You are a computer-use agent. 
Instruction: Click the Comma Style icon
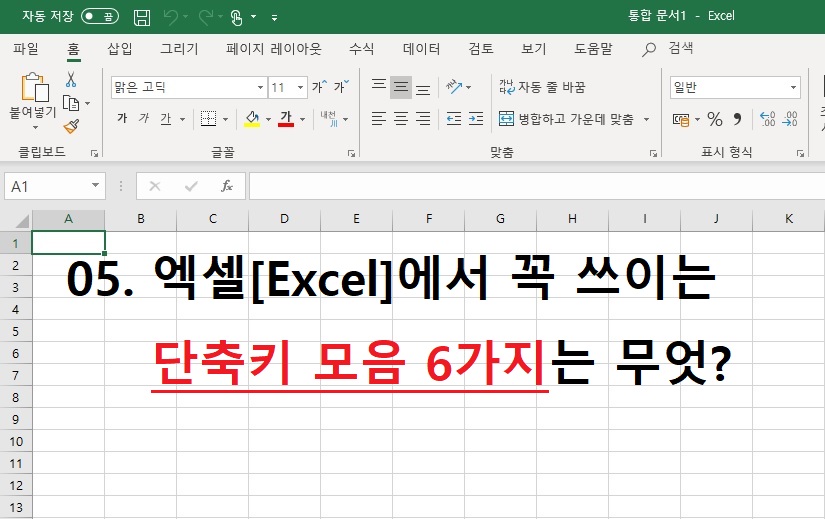click(737, 119)
